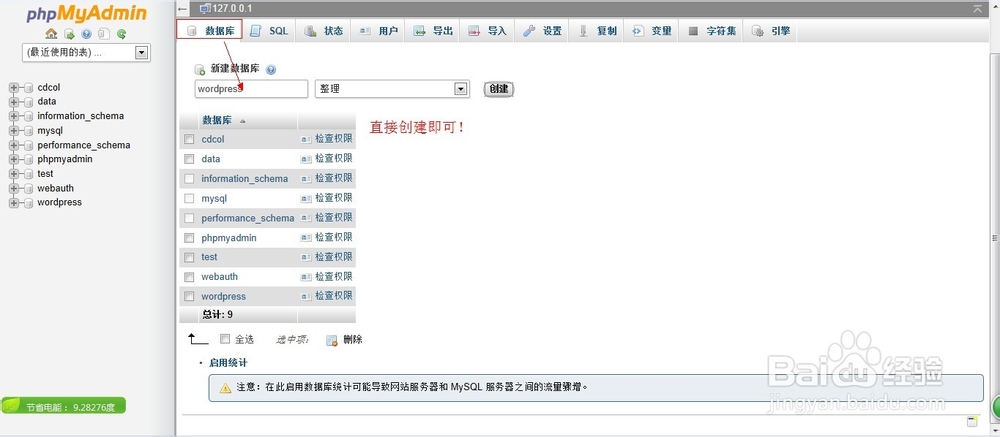
Task: Switch to the 导出 export tab
Action: point(433,31)
